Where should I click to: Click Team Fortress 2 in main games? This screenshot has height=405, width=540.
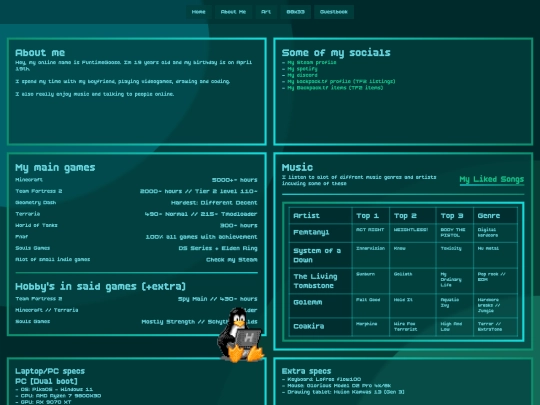coord(136,191)
